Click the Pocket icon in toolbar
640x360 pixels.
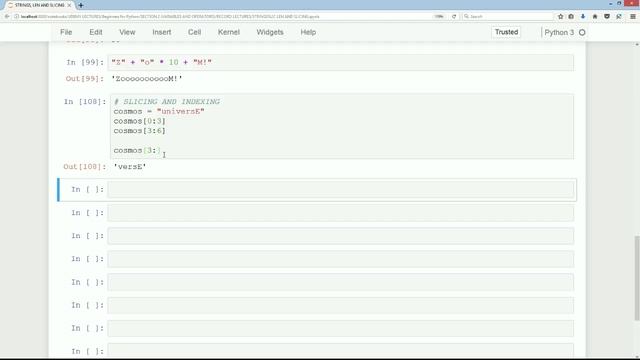607,16
